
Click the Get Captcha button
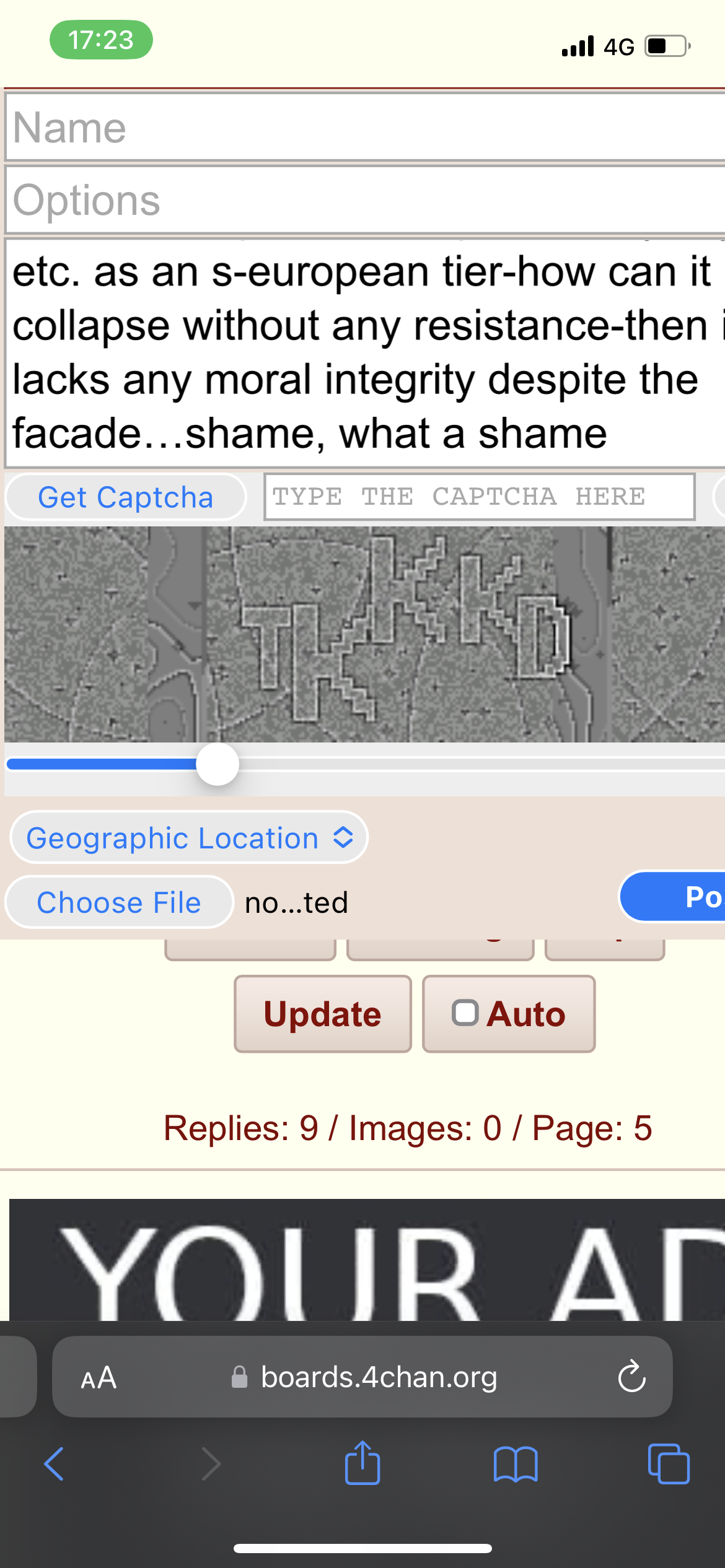[x=126, y=497]
